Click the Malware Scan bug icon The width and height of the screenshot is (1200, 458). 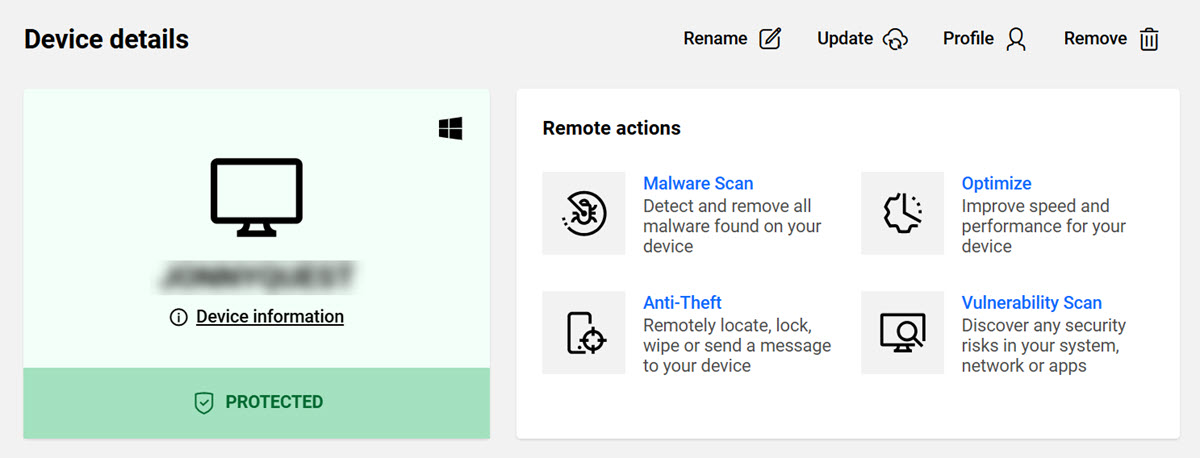(583, 213)
